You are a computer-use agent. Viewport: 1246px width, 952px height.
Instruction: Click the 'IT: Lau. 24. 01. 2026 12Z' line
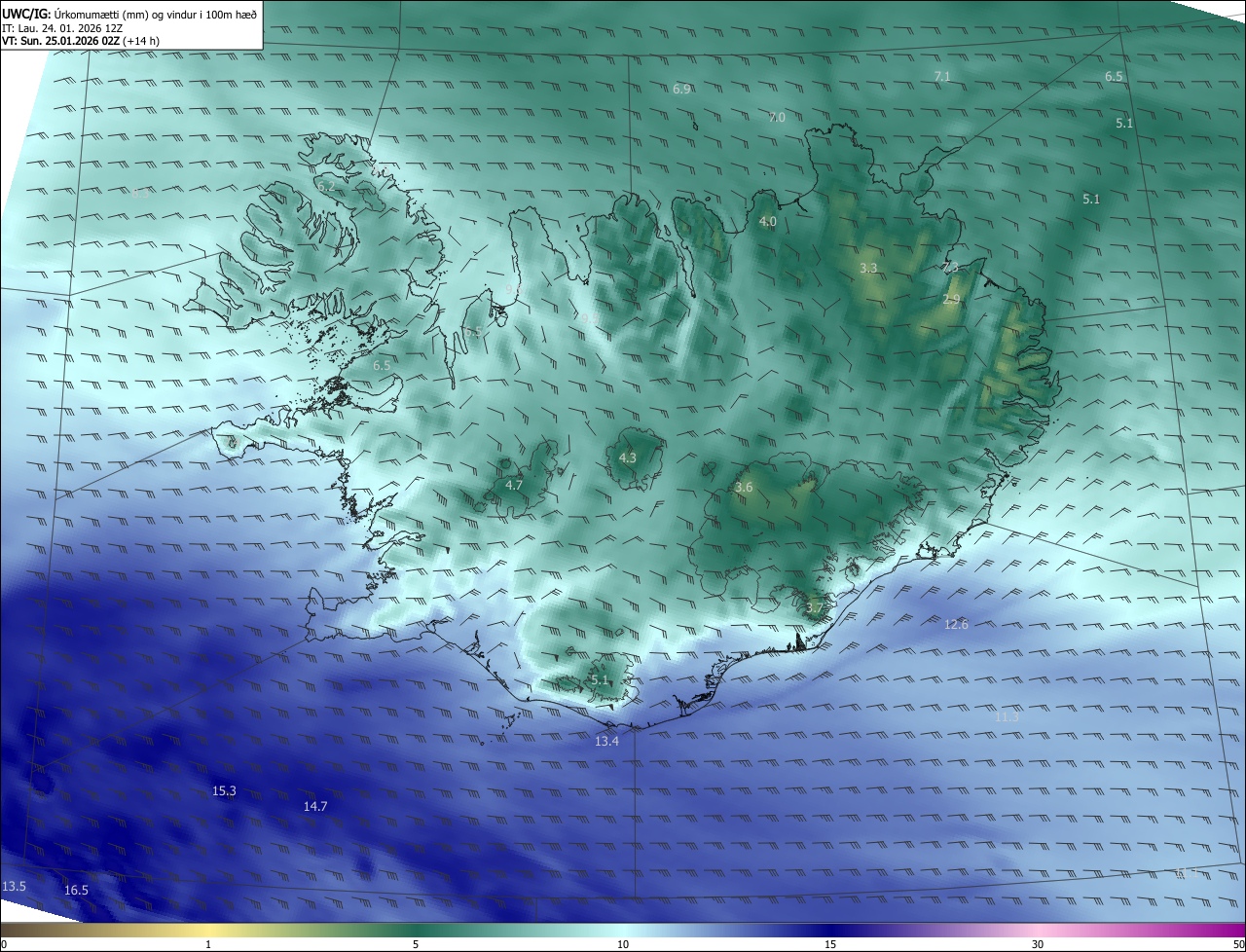60,28
